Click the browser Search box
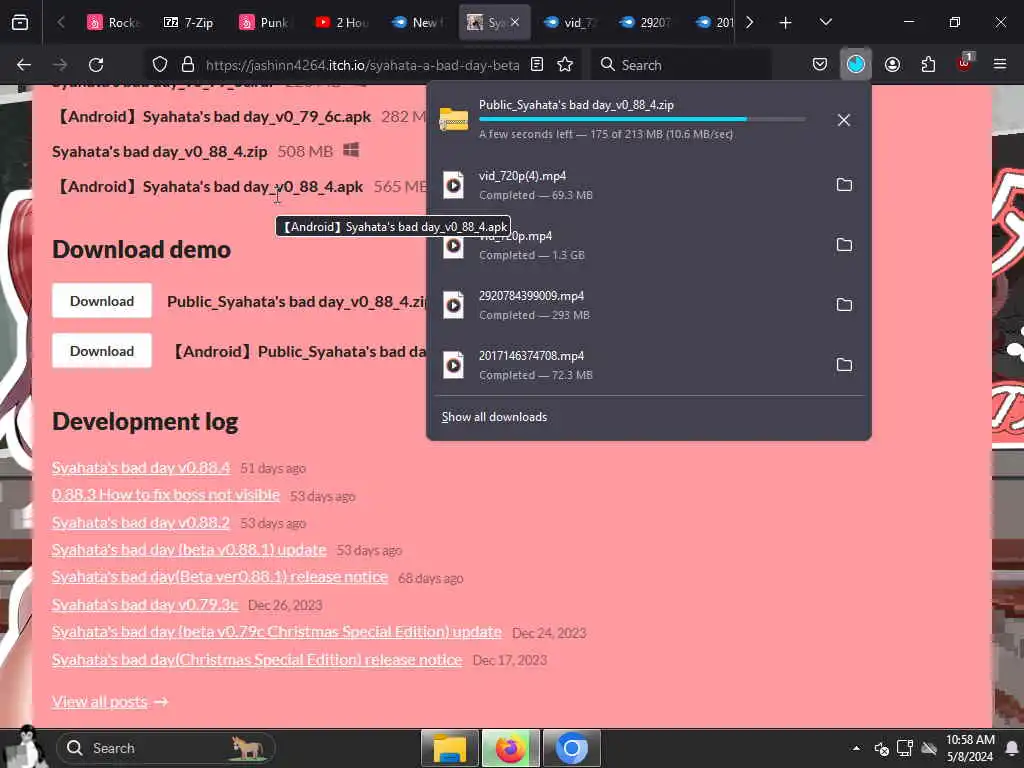The height and width of the screenshot is (768, 1024). [x=680, y=65]
